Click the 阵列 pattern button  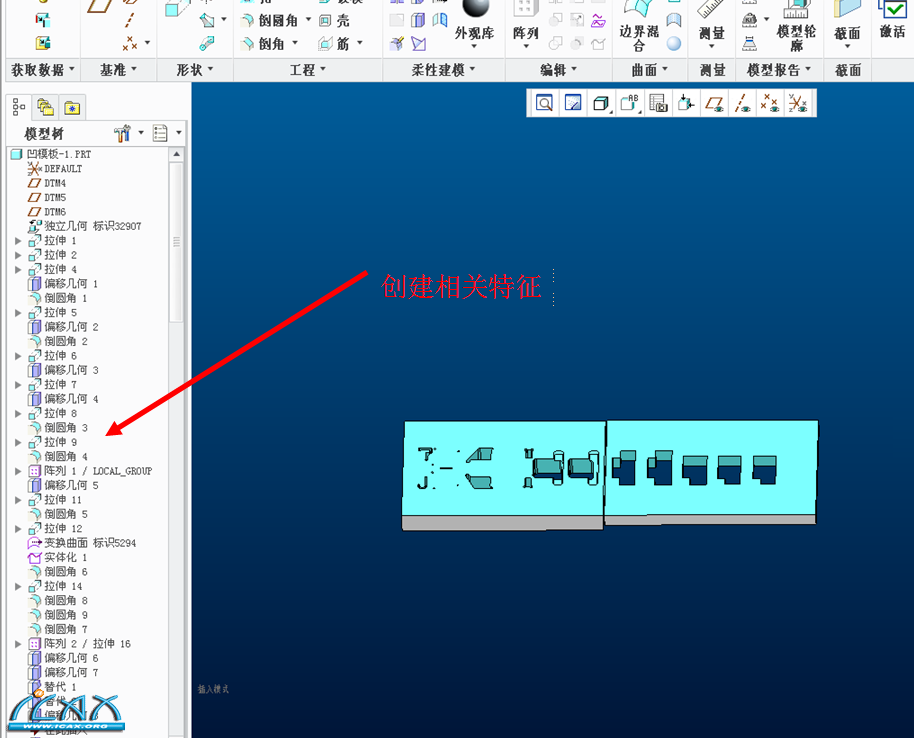(525, 24)
